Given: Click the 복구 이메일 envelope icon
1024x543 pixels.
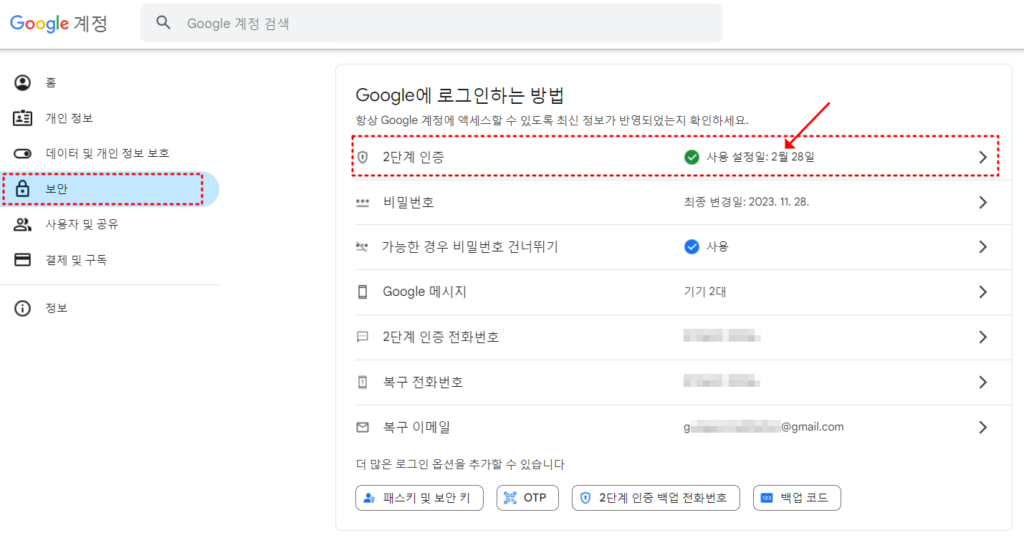Looking at the screenshot, I should 362,427.
